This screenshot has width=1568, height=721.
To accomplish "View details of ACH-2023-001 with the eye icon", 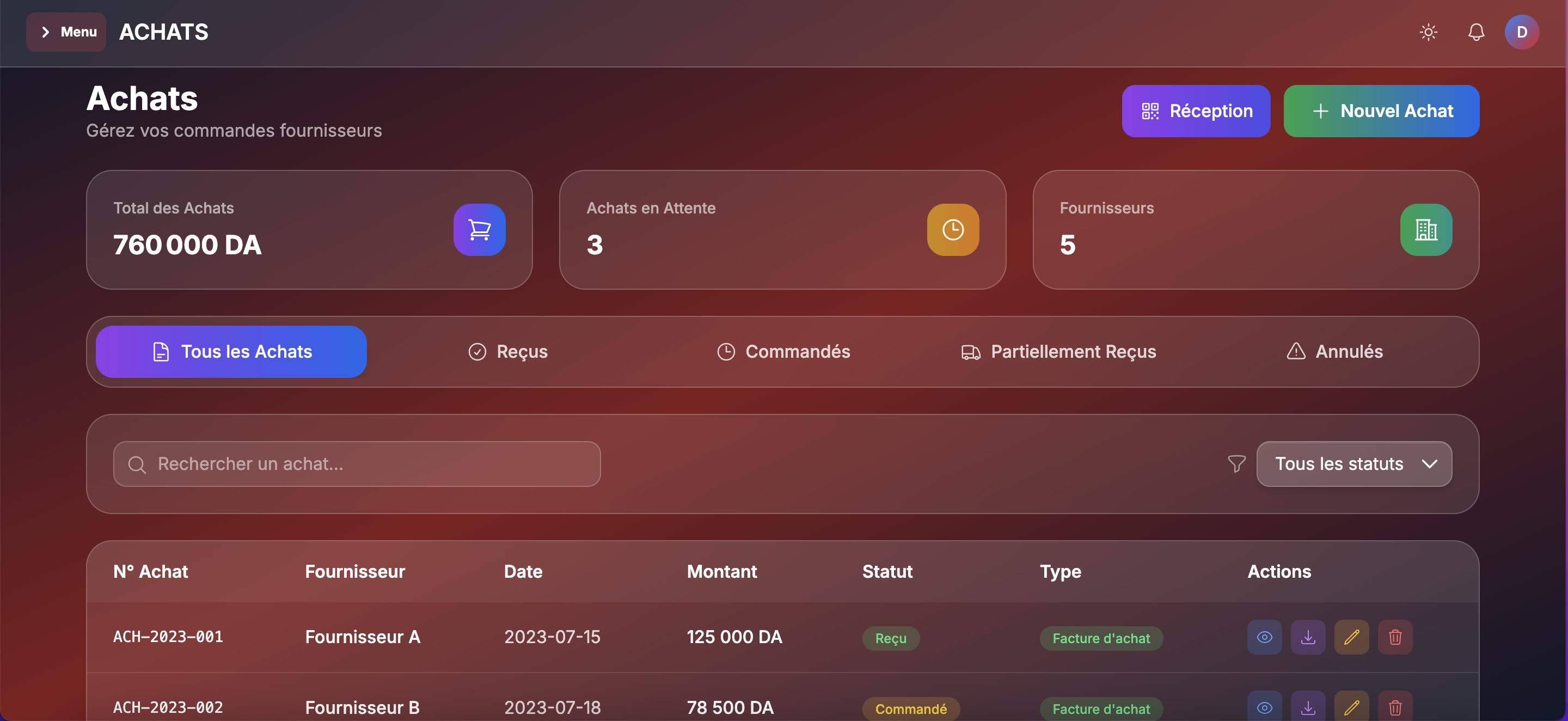I will (1264, 637).
